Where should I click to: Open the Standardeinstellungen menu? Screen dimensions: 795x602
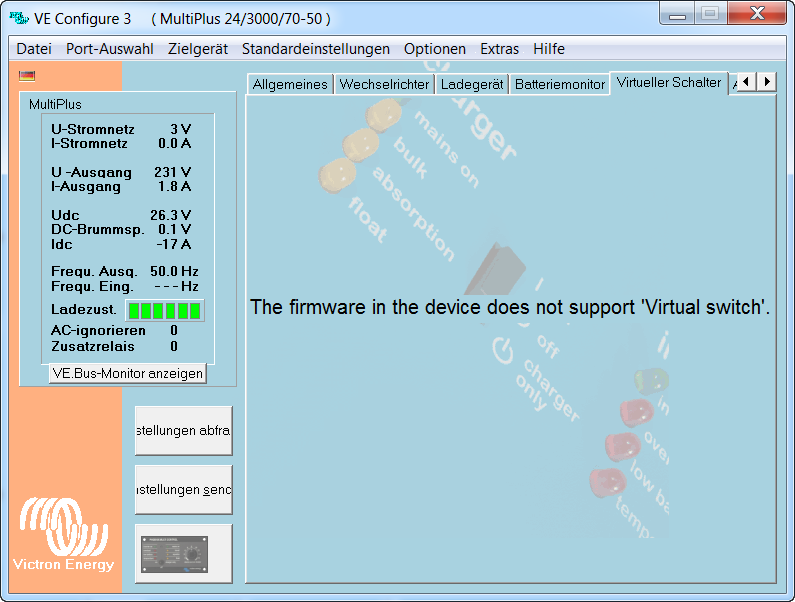[x=316, y=49]
